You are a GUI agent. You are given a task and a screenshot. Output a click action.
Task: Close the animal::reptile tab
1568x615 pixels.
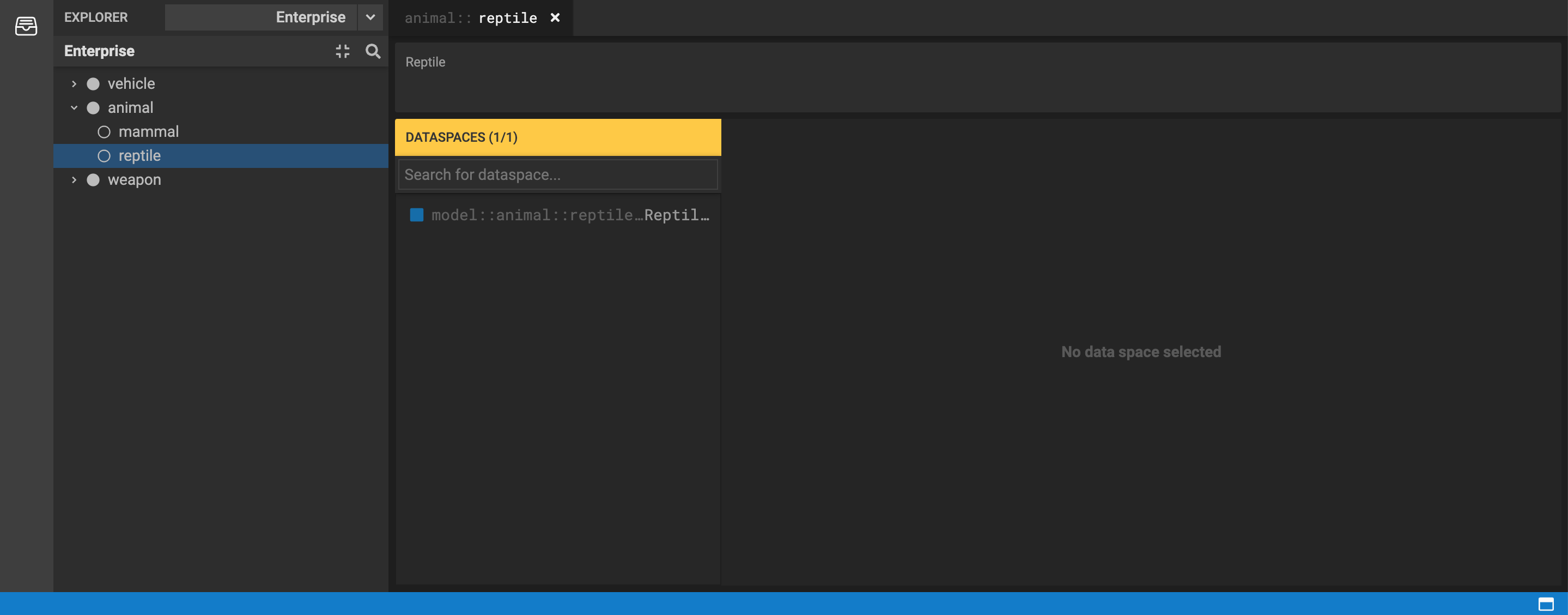tap(555, 17)
